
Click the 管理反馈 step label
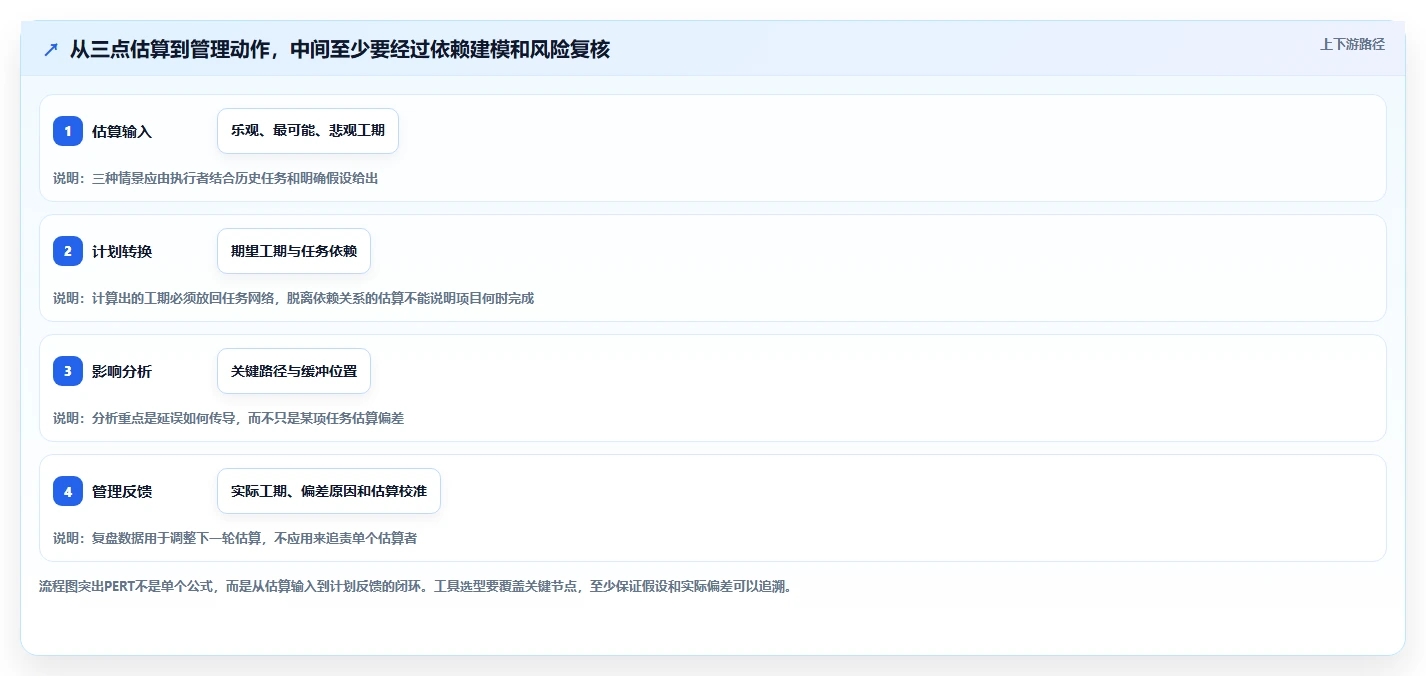(122, 491)
